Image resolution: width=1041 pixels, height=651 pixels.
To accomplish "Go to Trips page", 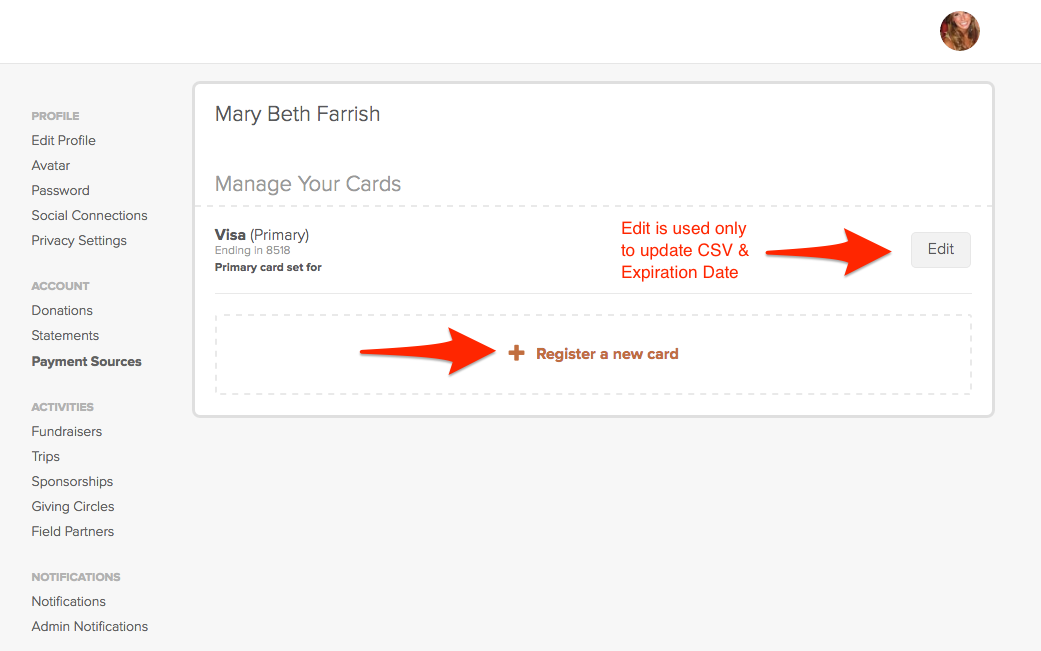I will (45, 457).
